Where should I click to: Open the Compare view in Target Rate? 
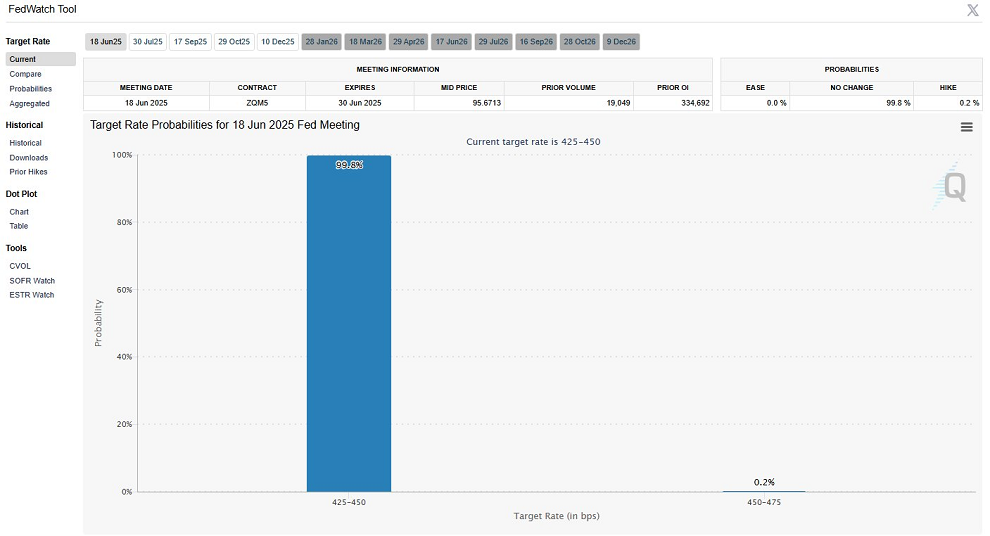(25, 74)
